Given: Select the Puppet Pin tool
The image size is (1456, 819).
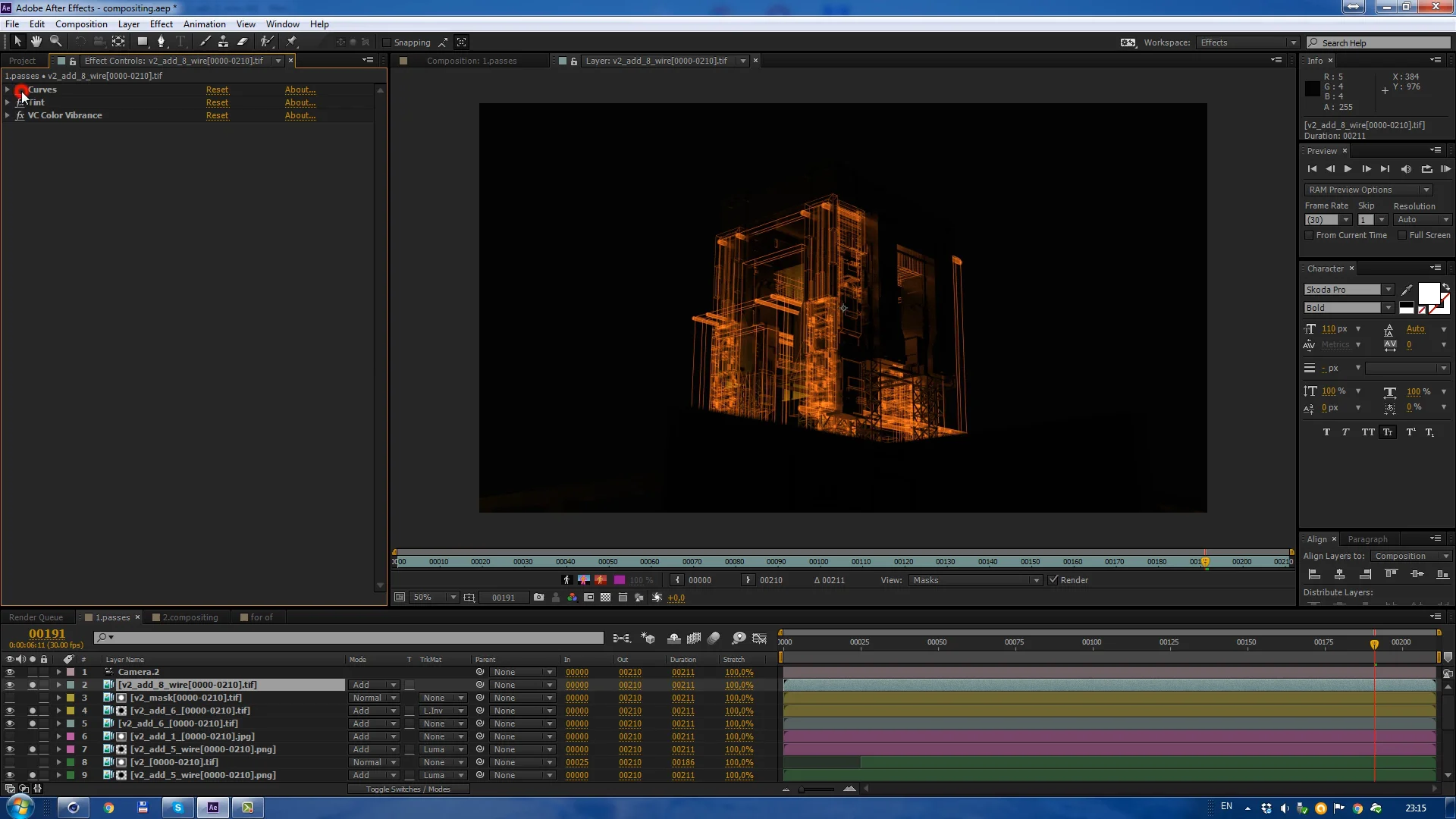Looking at the screenshot, I should click(292, 42).
